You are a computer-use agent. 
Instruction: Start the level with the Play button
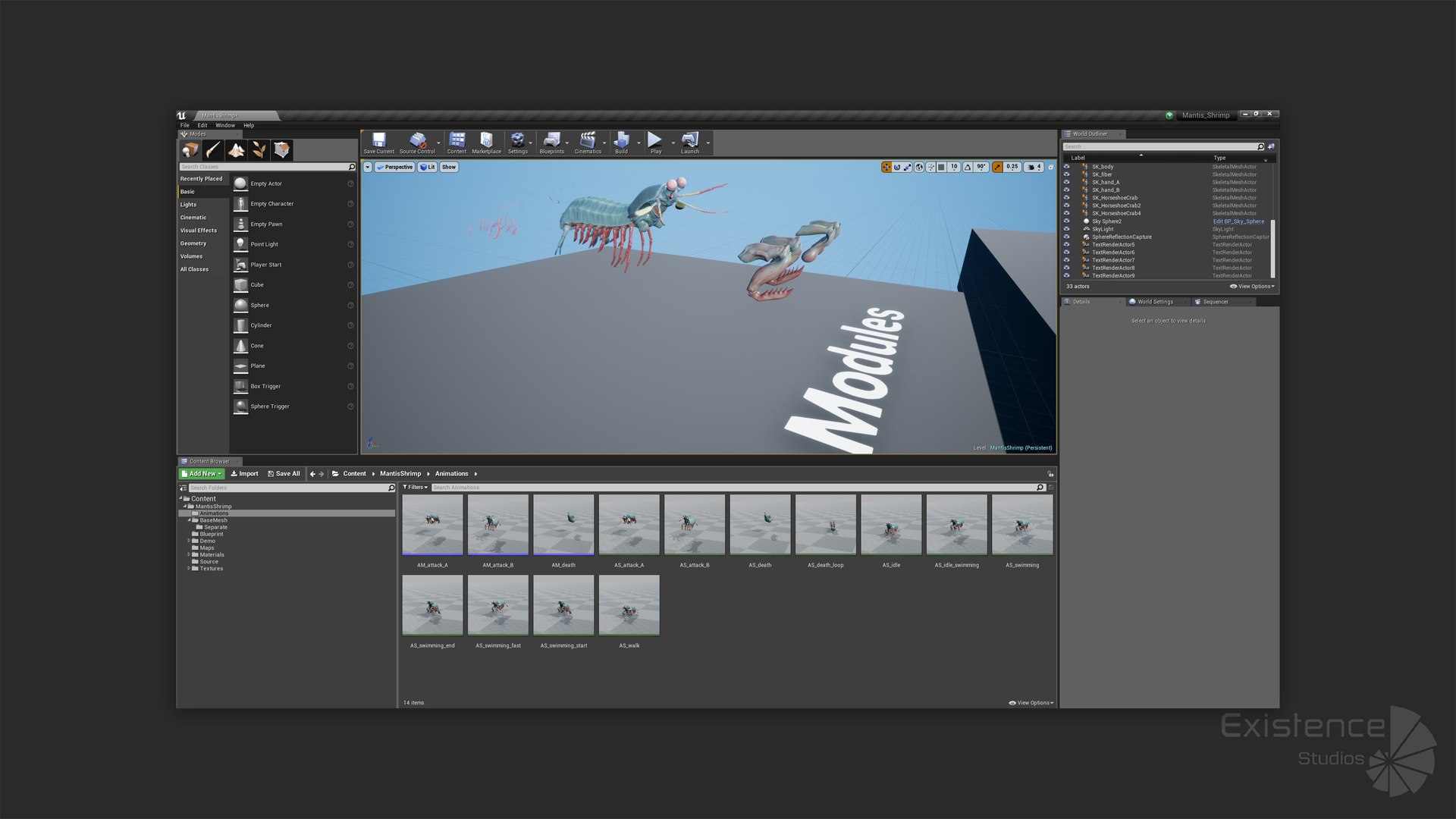[x=655, y=143]
